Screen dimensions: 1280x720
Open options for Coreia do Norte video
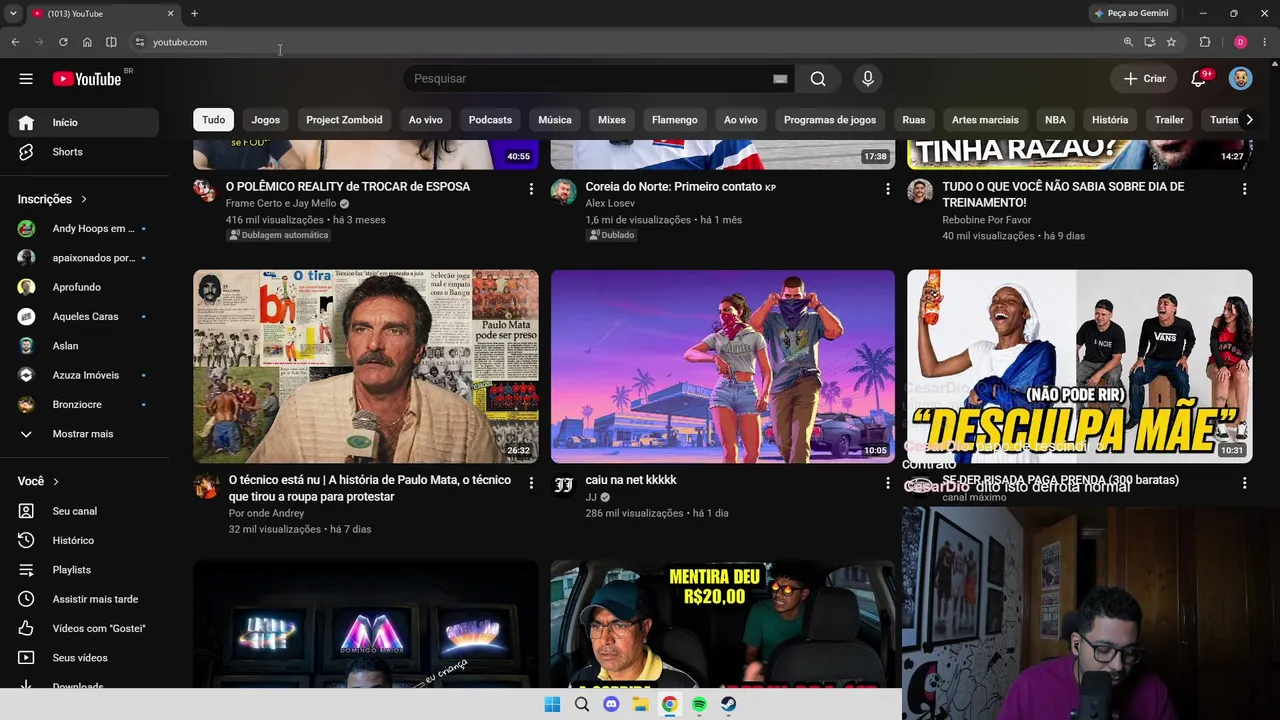pos(887,188)
